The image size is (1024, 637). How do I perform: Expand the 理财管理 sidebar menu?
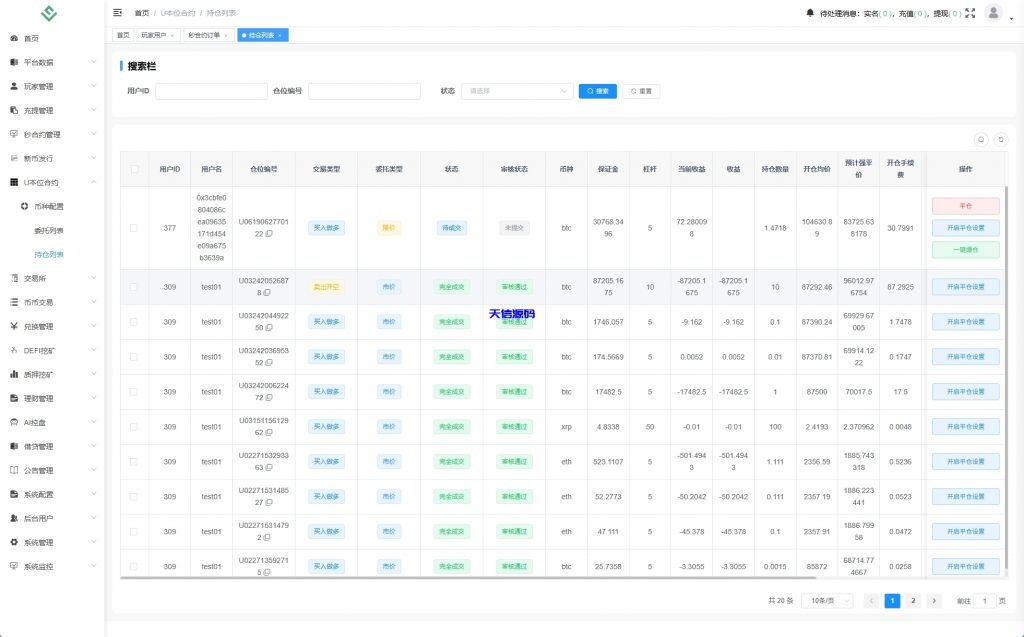[x=52, y=399]
